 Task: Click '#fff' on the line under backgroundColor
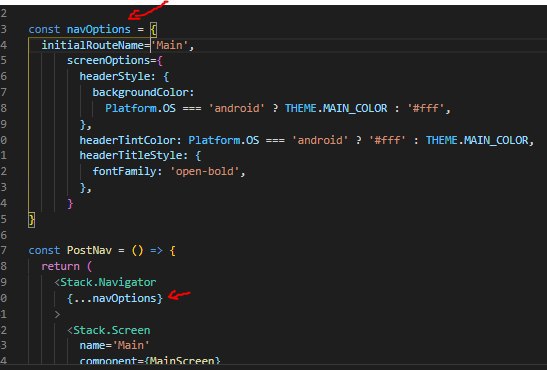pyautogui.click(x=426, y=108)
